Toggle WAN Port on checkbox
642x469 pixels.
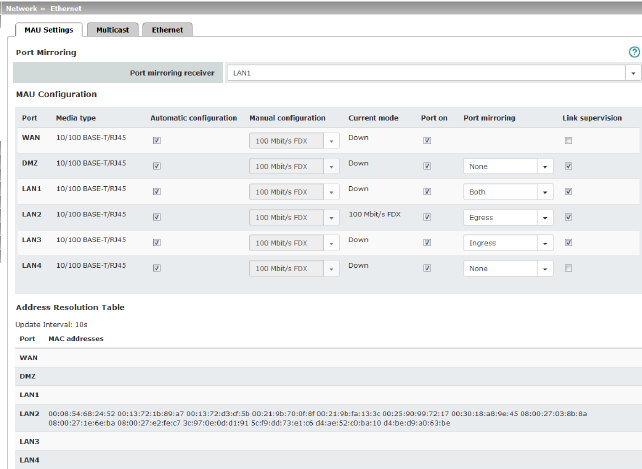[427, 140]
